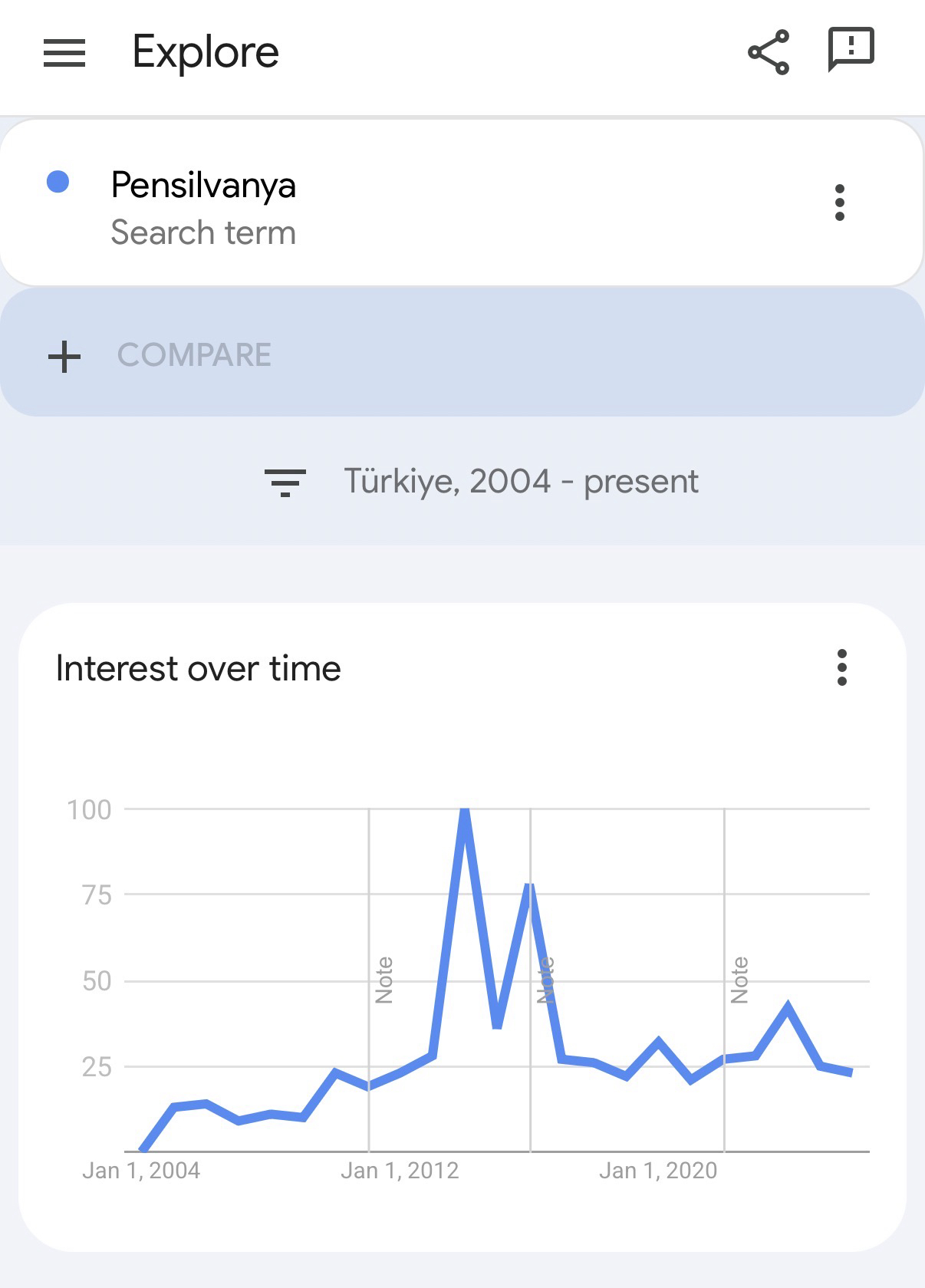This screenshot has width=925, height=1288.
Task: Open the hamburger navigation menu
Action: (x=64, y=53)
